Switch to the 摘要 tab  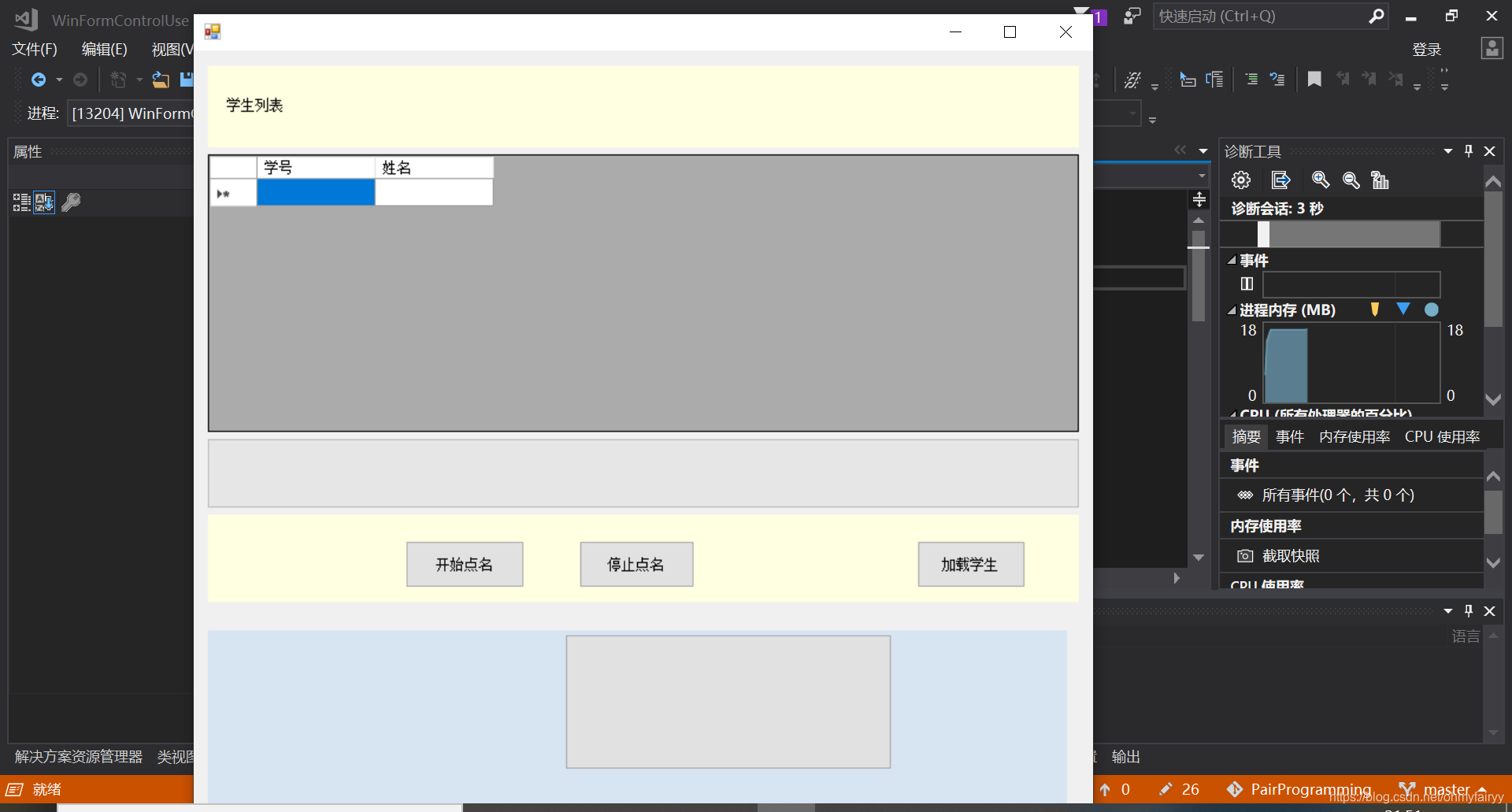1246,436
